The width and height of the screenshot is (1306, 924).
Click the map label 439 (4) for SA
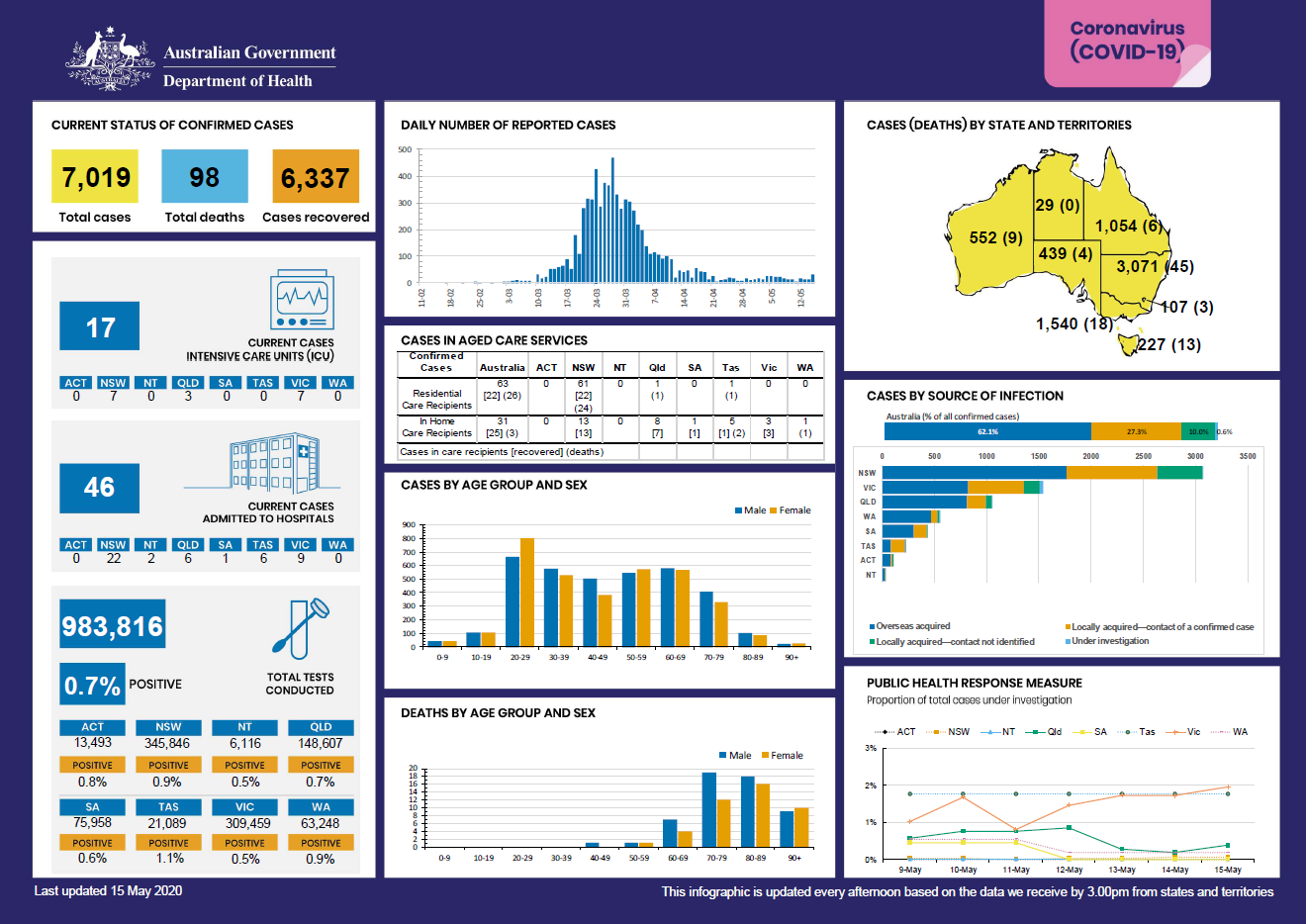1066,253
